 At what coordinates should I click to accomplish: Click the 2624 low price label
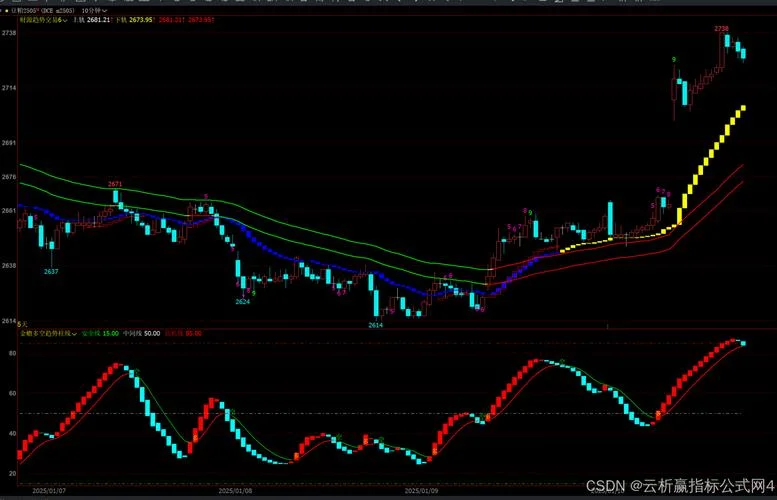click(x=242, y=301)
